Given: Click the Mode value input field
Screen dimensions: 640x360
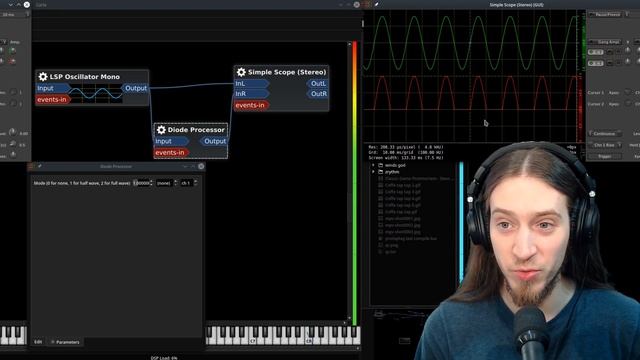Looking at the screenshot, I should coord(141,183).
